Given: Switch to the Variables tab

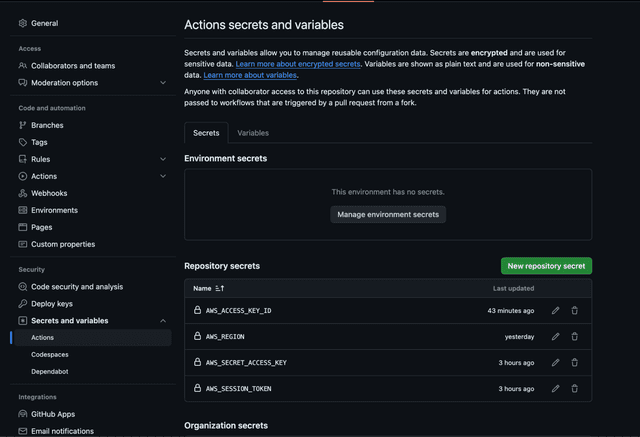Looking at the screenshot, I should pyautogui.click(x=253, y=133).
